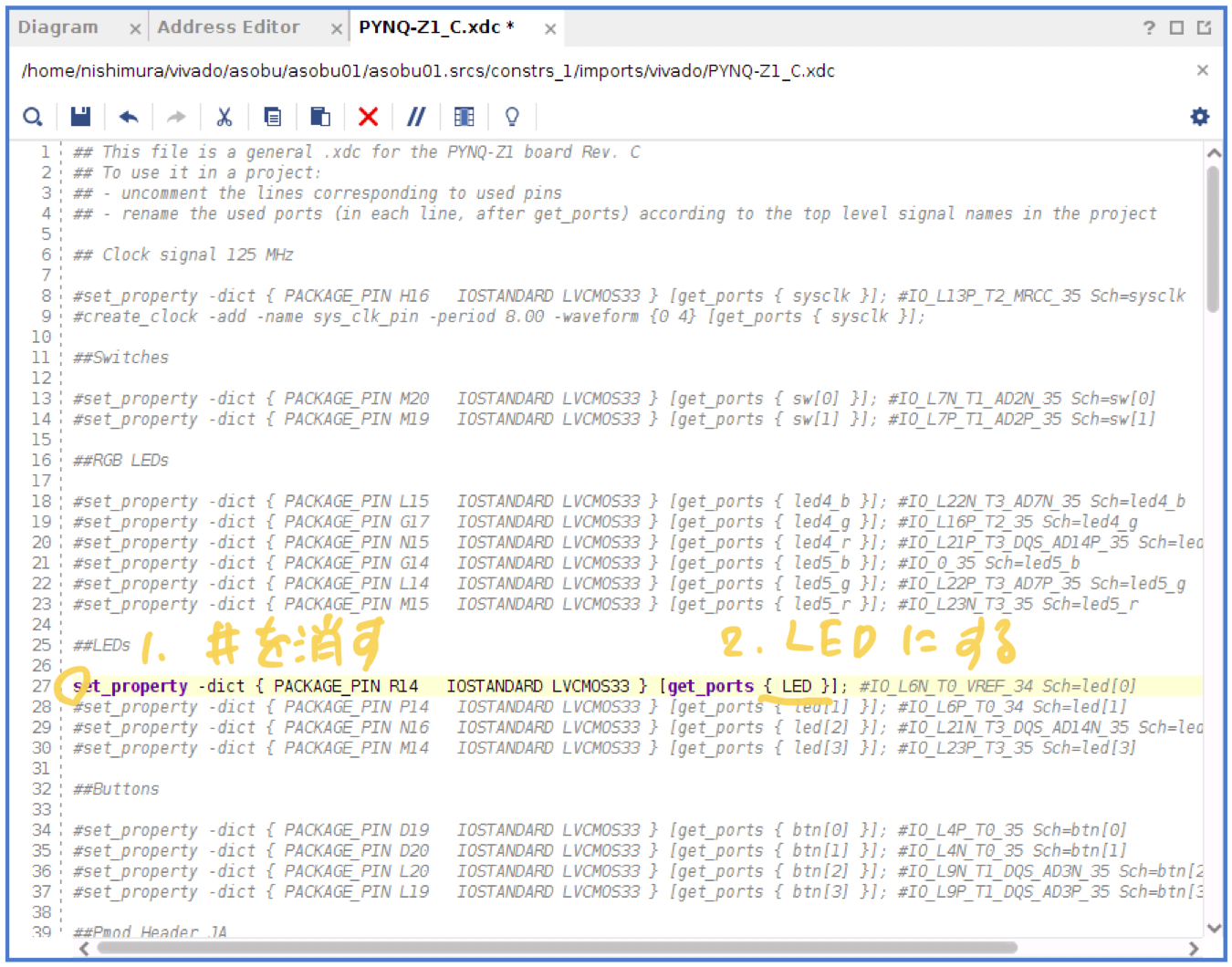
Task: Paste clipboard contents
Action: point(319,117)
